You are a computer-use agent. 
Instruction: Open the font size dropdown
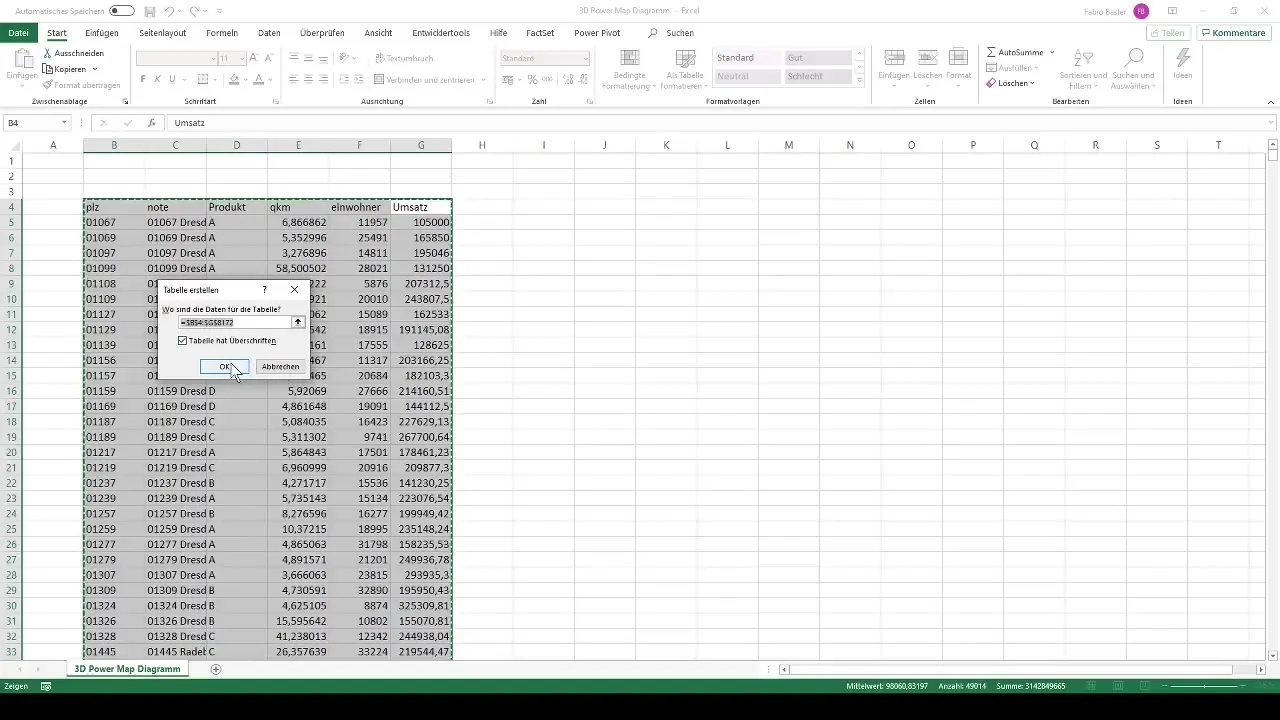(240, 59)
